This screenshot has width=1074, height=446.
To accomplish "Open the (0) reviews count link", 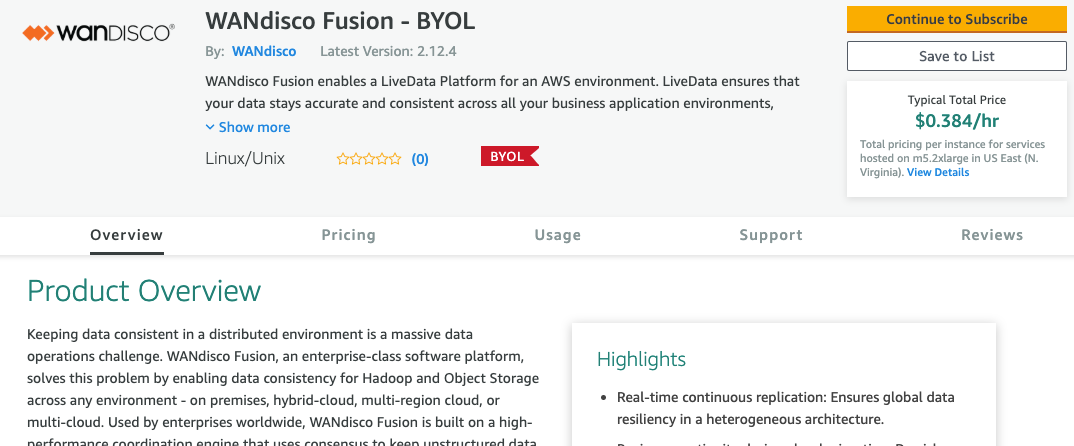I will click(420, 160).
